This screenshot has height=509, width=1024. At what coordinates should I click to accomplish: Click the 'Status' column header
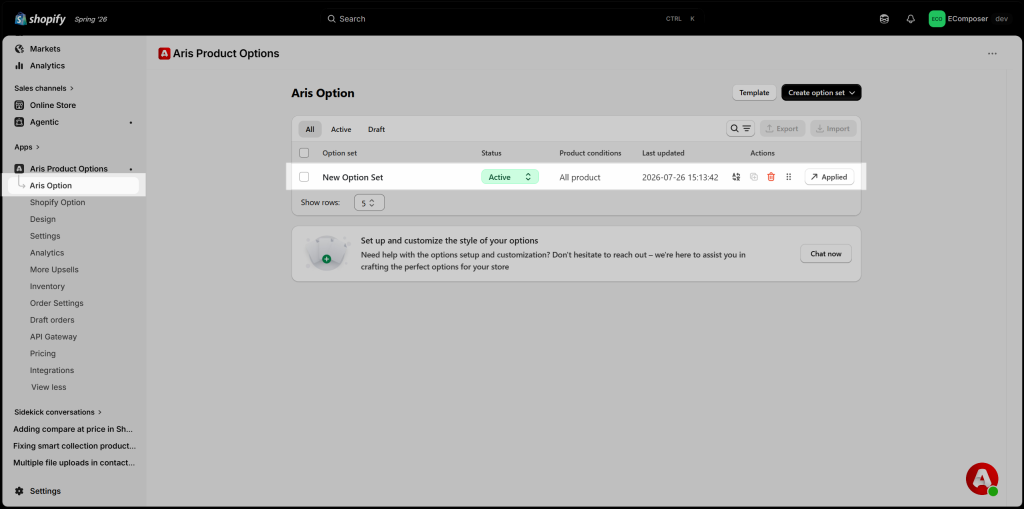coord(491,153)
